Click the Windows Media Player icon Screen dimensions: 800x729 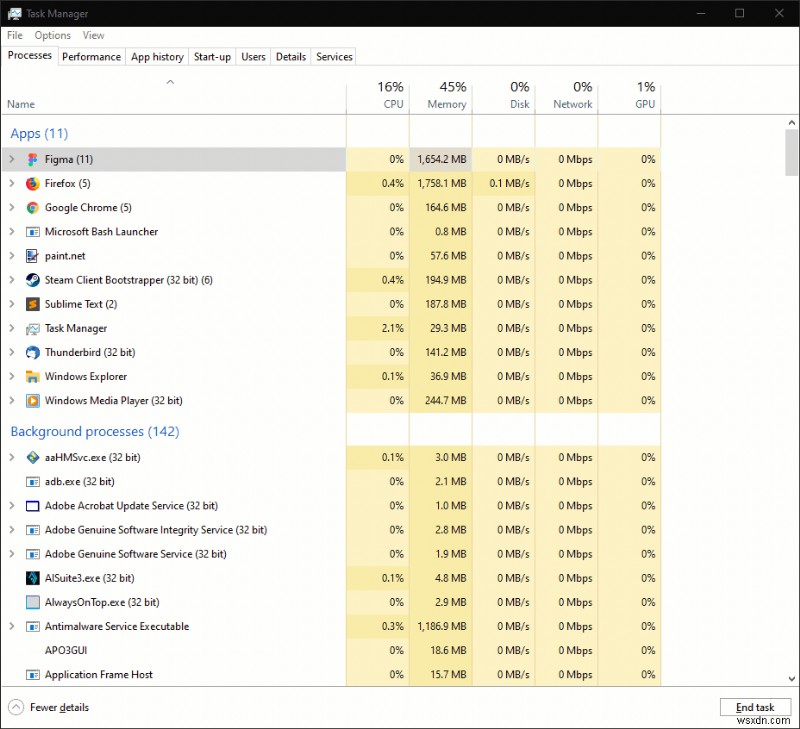click(x=31, y=401)
